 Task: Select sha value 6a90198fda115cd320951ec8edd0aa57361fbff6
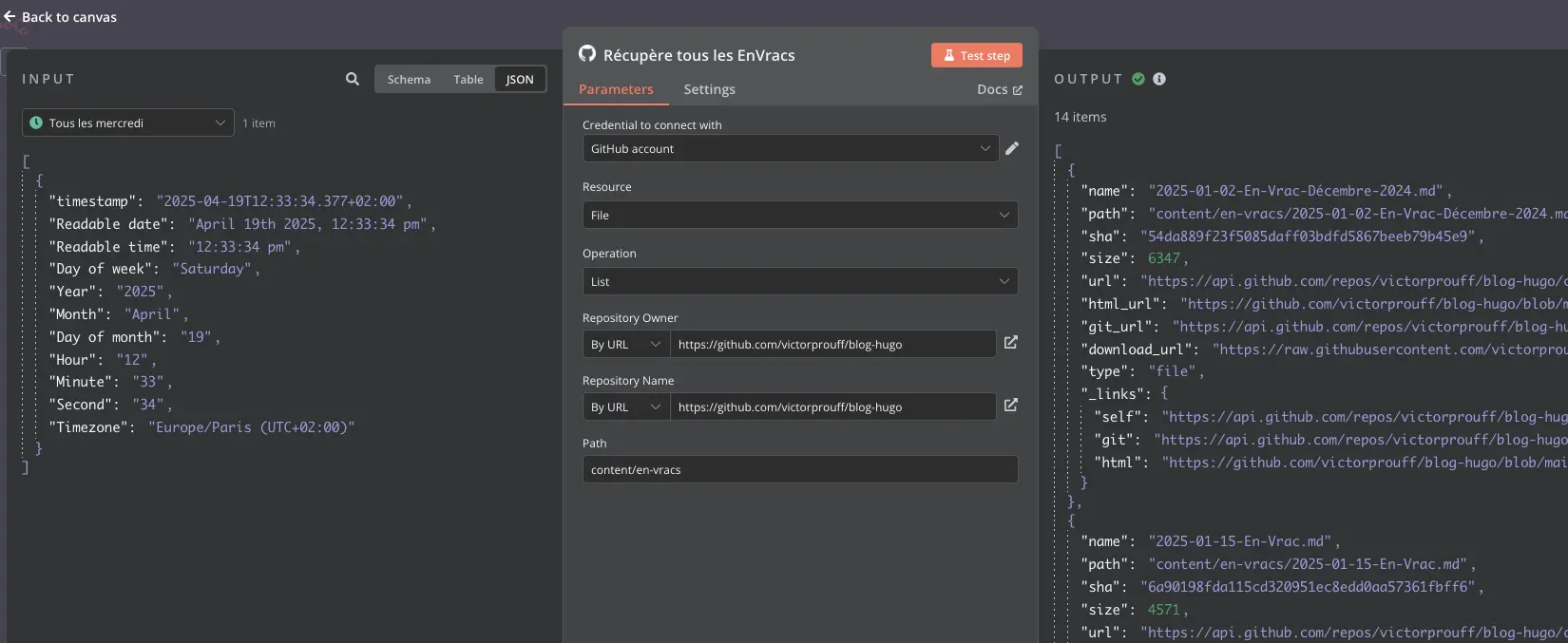pos(1308,587)
